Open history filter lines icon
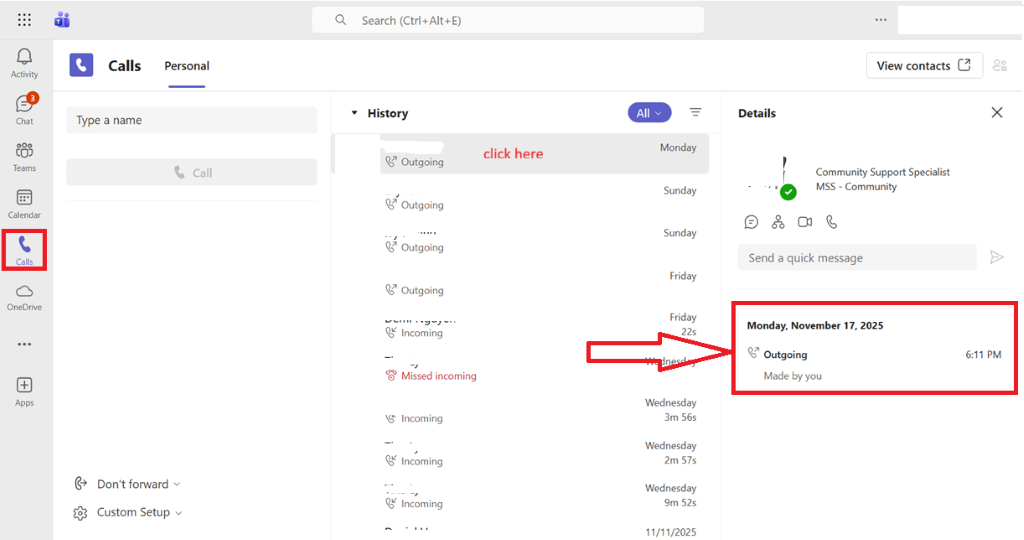This screenshot has height=540, width=1024. point(696,113)
